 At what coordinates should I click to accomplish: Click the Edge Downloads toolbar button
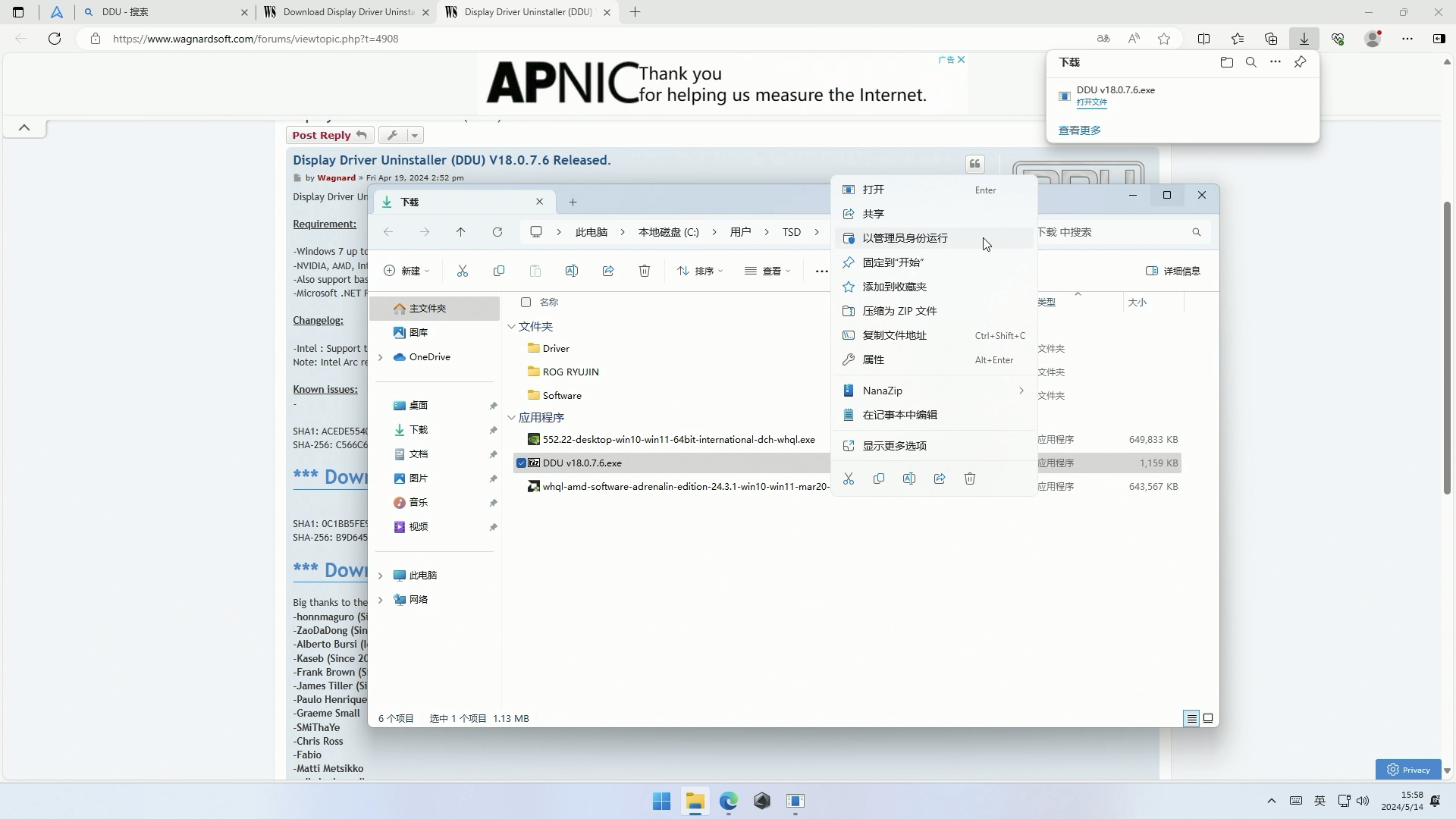click(x=1304, y=39)
